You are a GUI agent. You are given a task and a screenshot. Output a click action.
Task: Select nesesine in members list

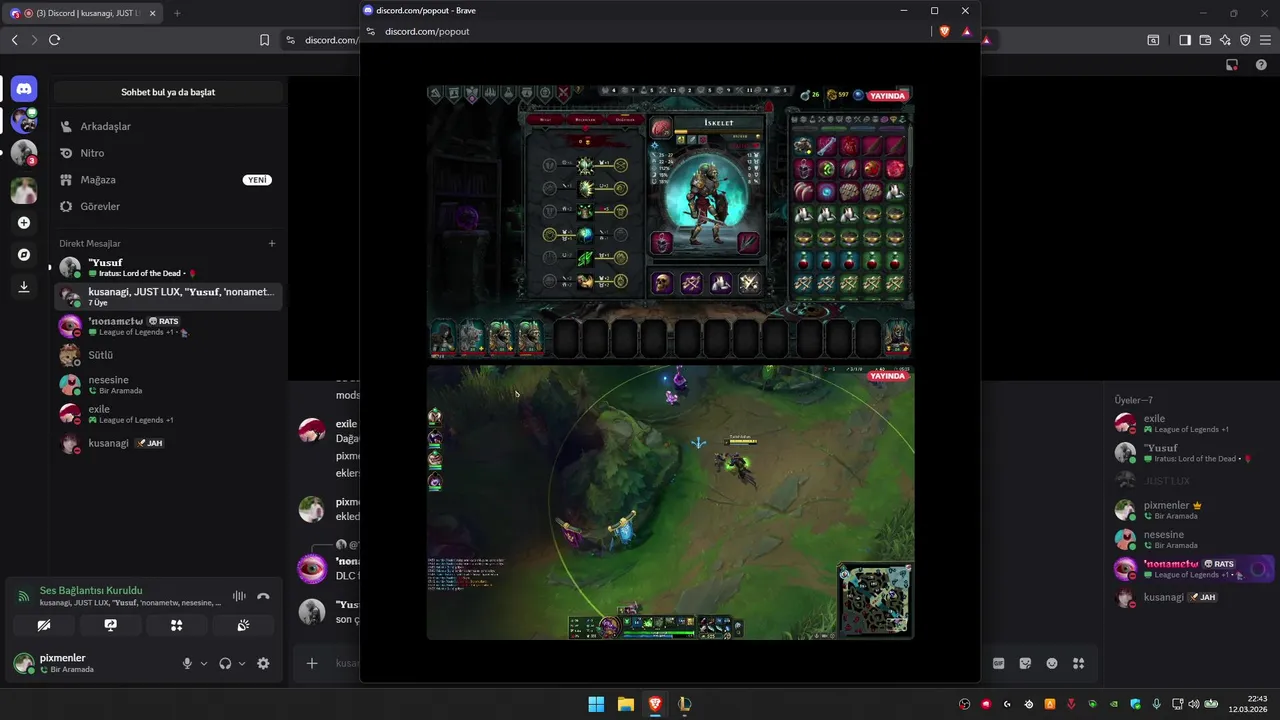coord(1193,539)
